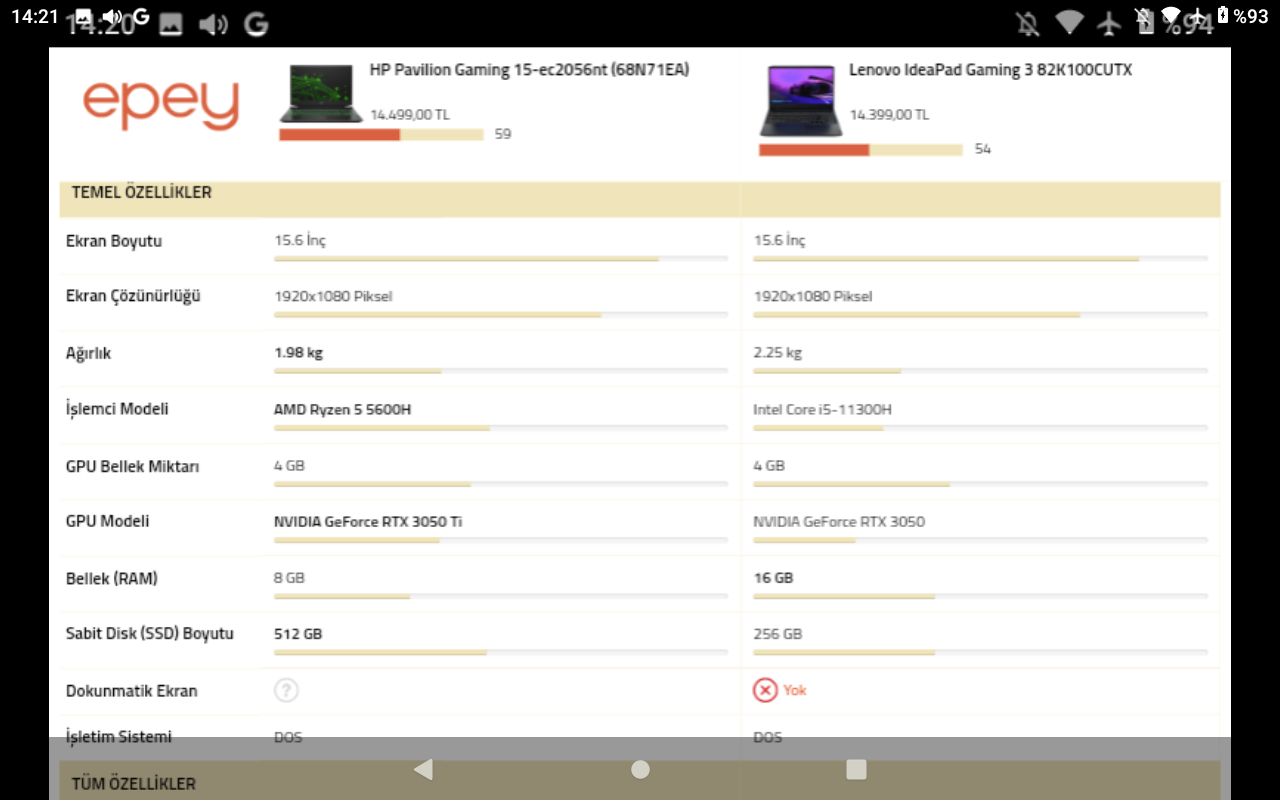Tap the NVIDIA GeForce RTX 3050 Ti text

coord(368,522)
